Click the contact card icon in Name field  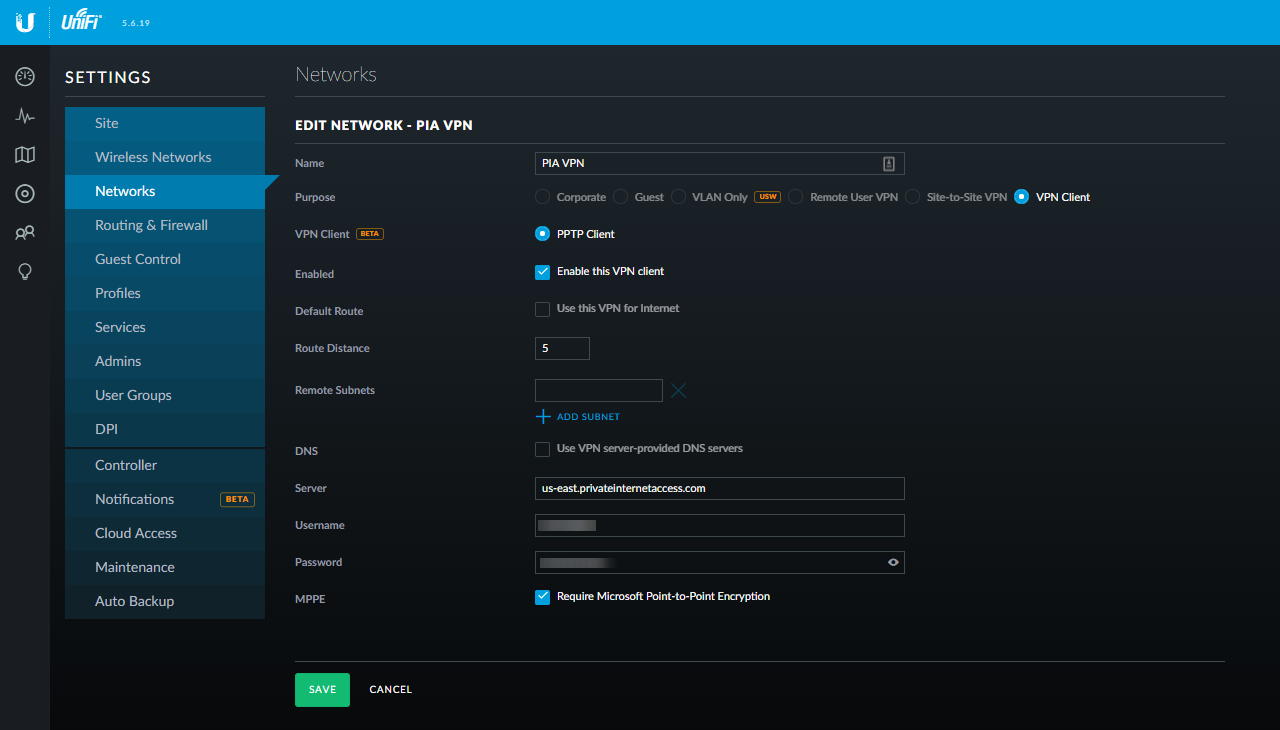[x=888, y=163]
